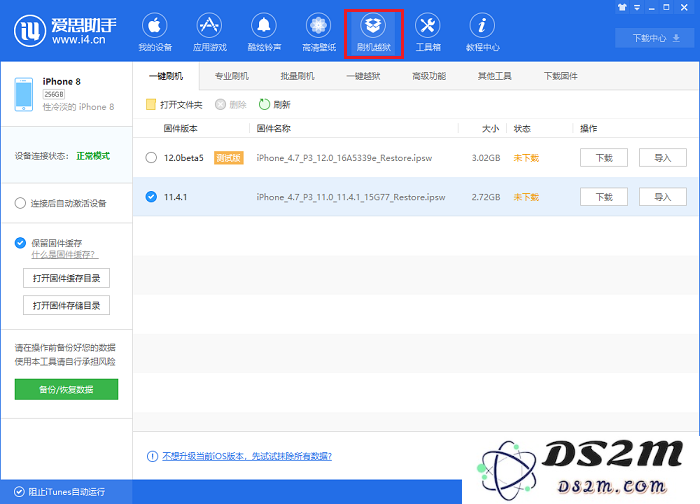Image resolution: width=700 pixels, height=504 pixels.
Task: Maximize the i4 window
Action: (x=667, y=7)
